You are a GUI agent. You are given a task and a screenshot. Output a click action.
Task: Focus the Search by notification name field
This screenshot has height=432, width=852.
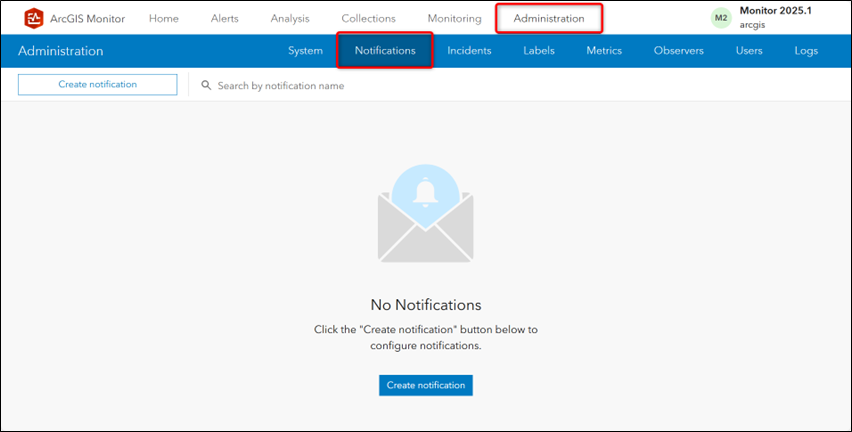tap(281, 85)
